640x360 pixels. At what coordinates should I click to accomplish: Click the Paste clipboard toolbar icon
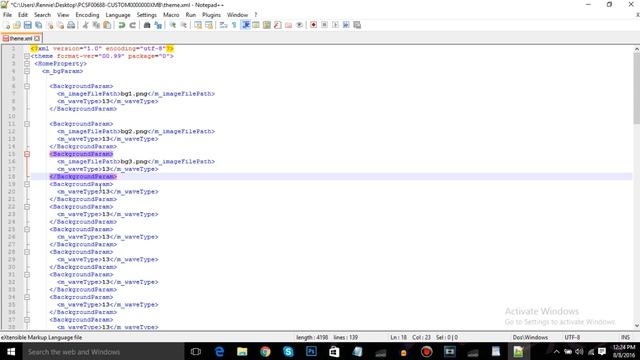click(107, 25)
